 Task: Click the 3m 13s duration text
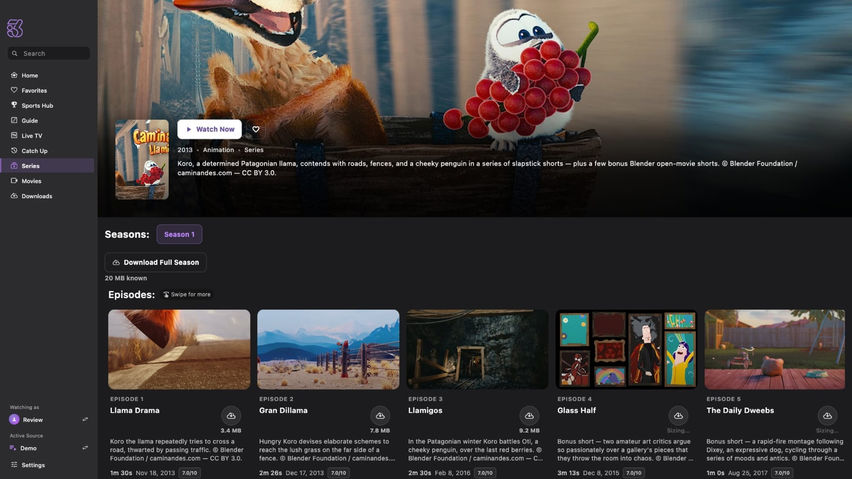tap(568, 473)
